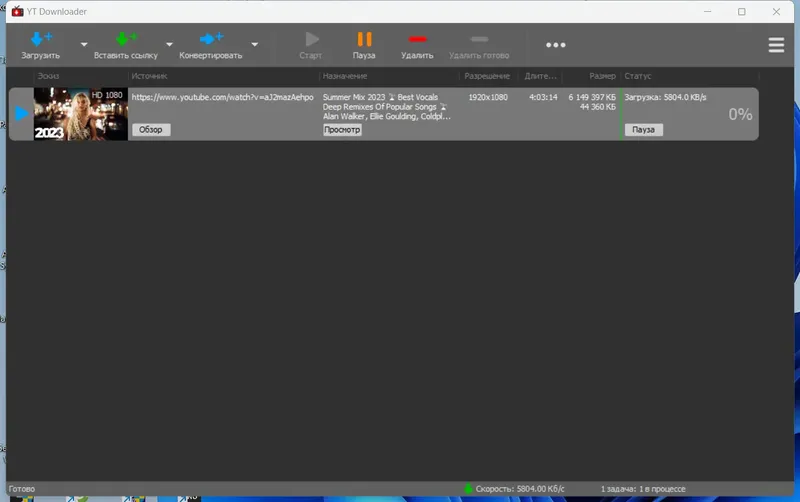Screen dimensions: 800x502
Task: Select the YouTube source URL text
Action: coord(222,97)
